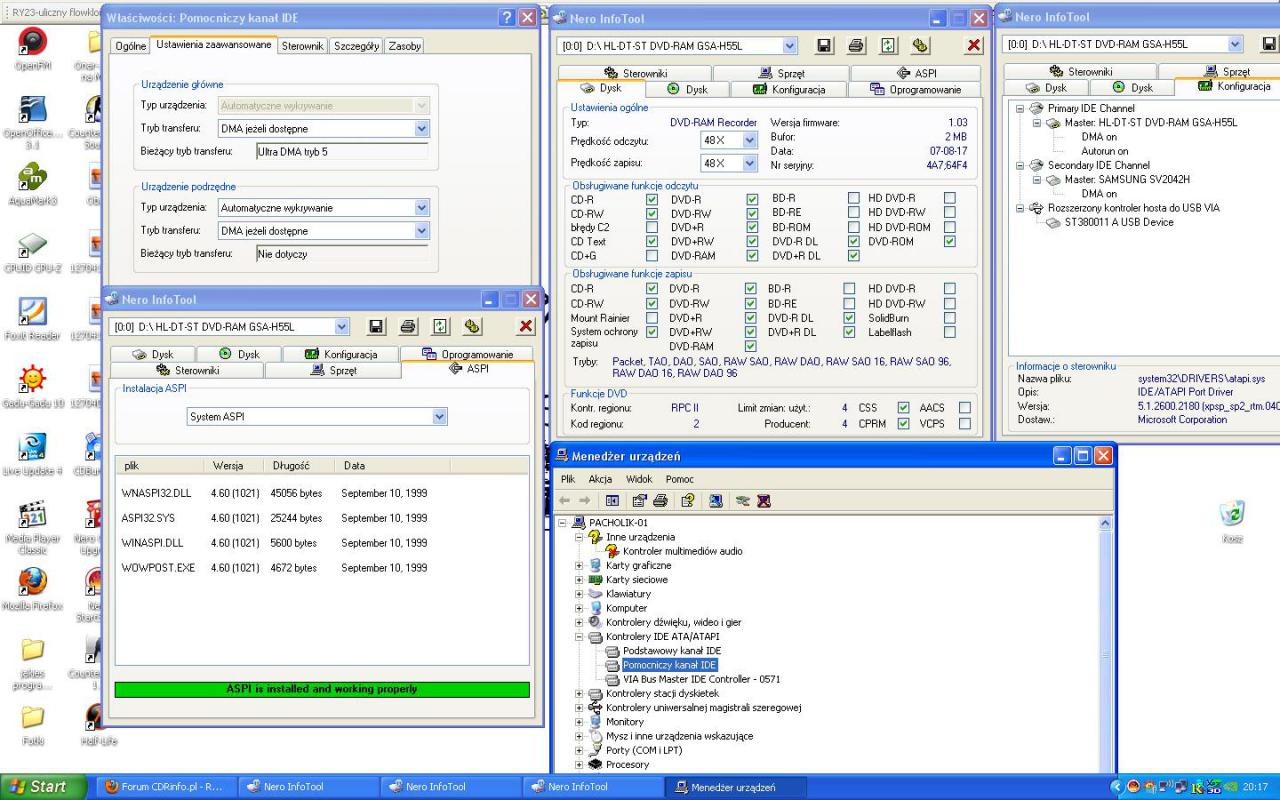Click print icon in Nero InfoTool disc-features window

coord(856,46)
